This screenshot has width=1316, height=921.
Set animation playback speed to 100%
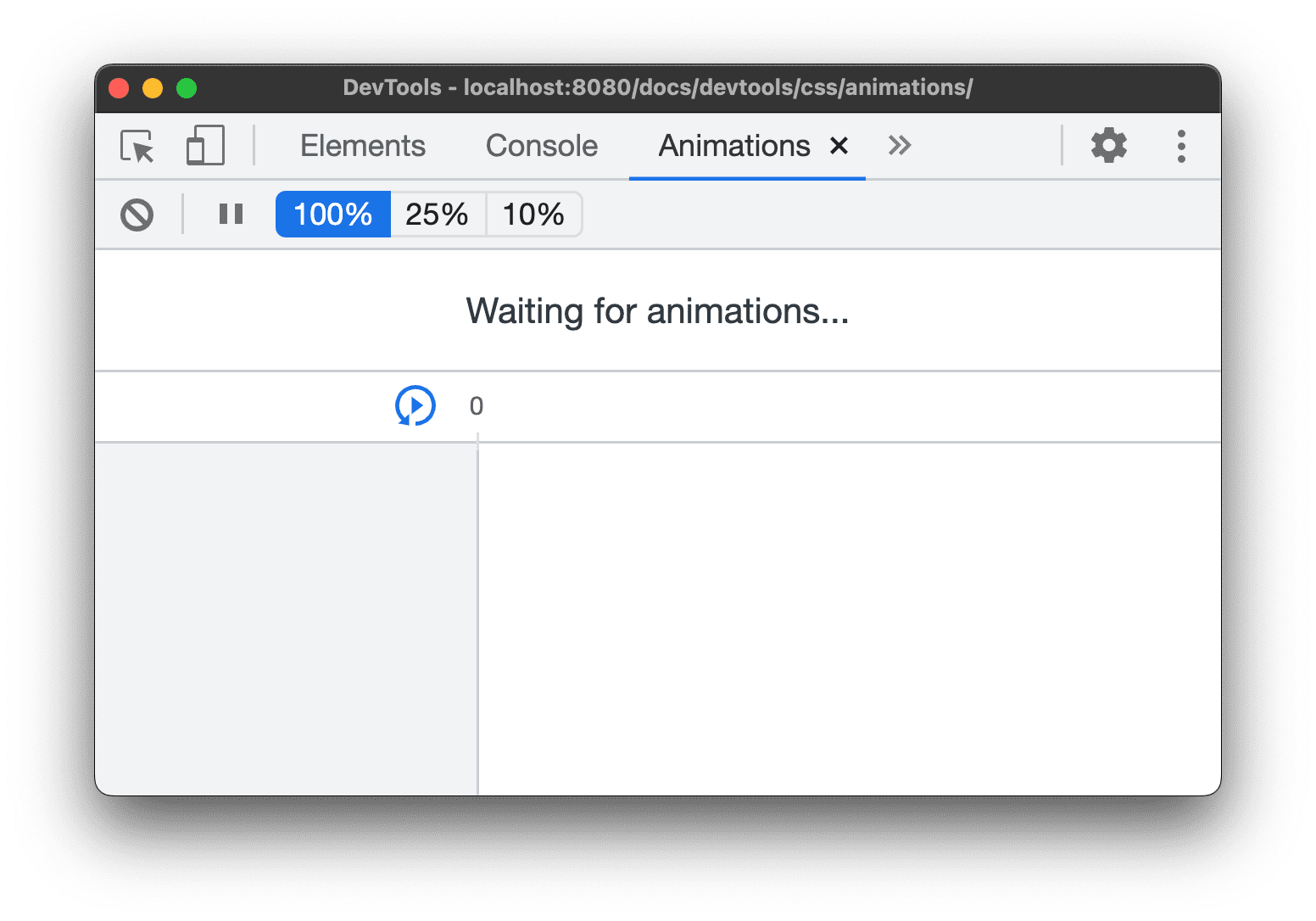pyautogui.click(x=332, y=214)
